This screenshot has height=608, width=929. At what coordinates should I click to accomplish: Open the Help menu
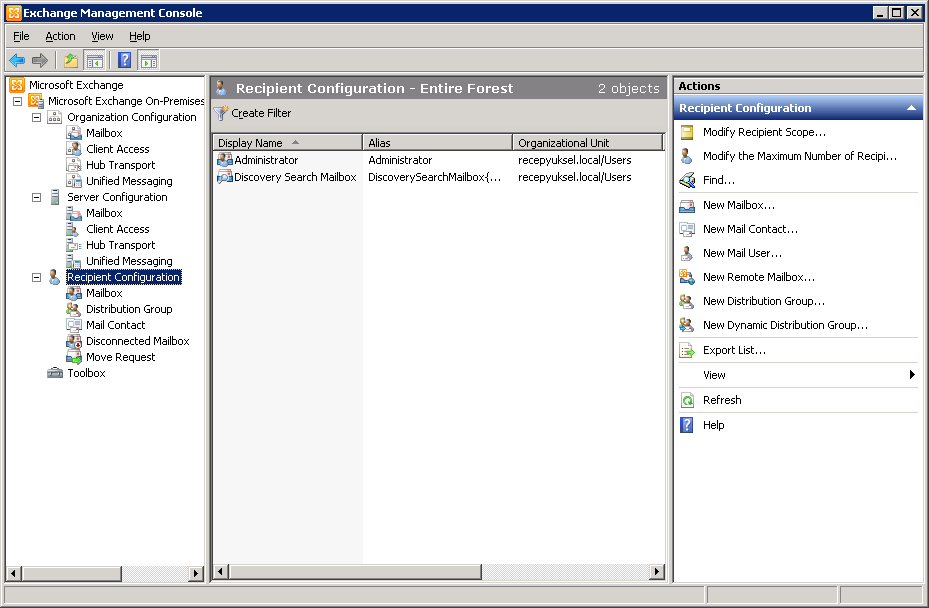tap(140, 36)
